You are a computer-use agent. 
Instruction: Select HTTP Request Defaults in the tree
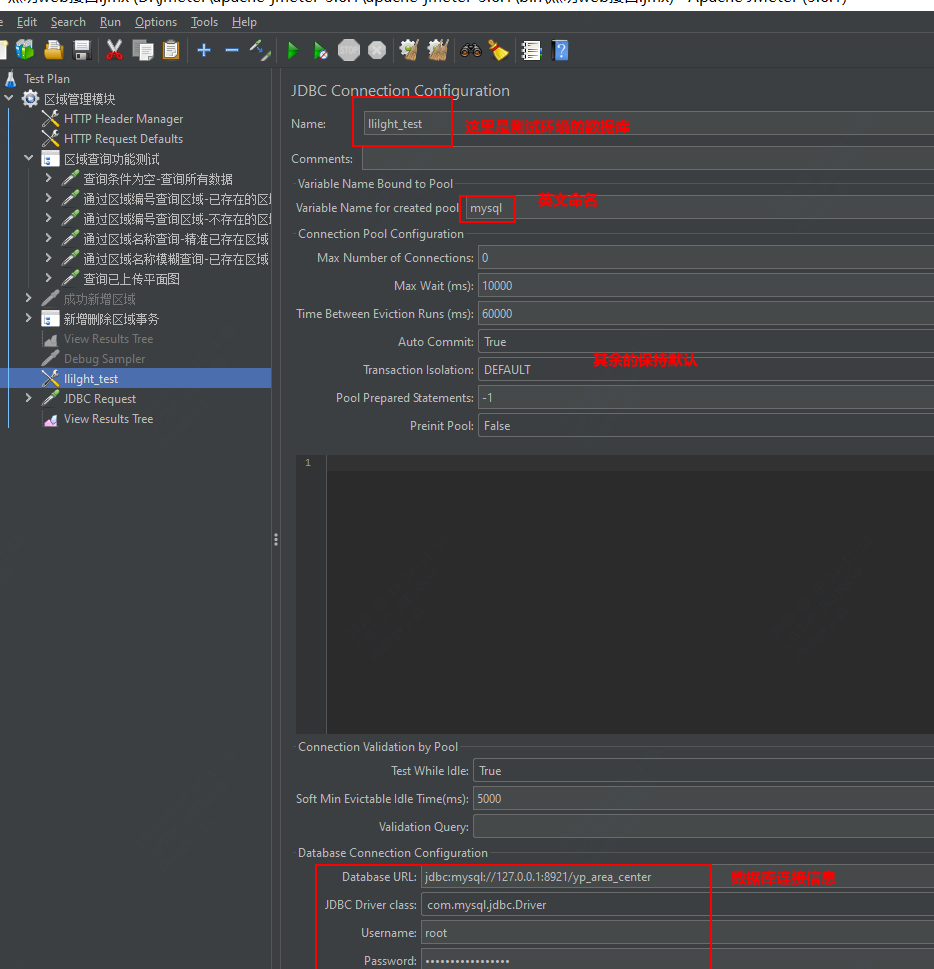coord(123,138)
